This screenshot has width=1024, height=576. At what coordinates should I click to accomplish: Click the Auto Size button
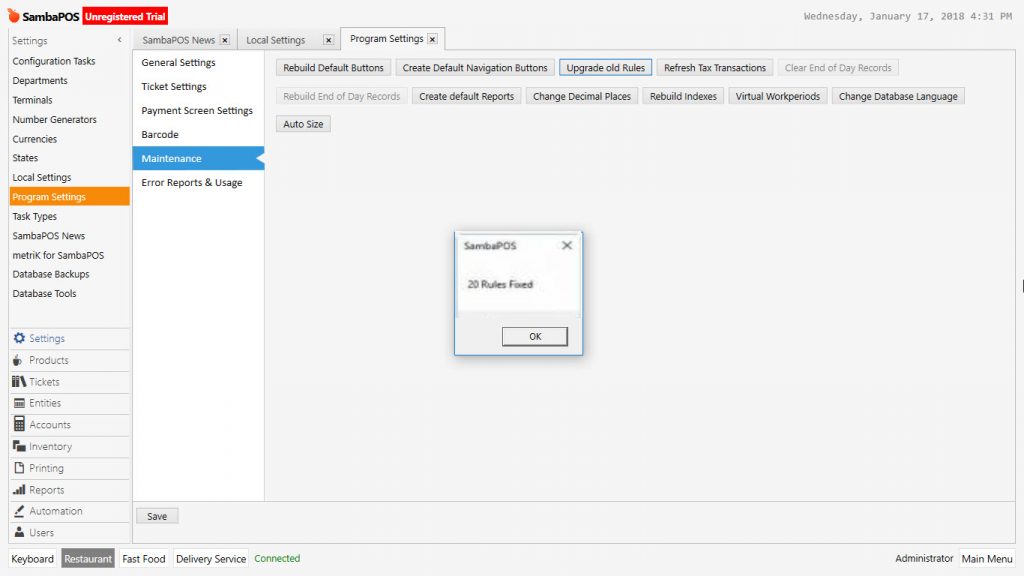(x=303, y=124)
